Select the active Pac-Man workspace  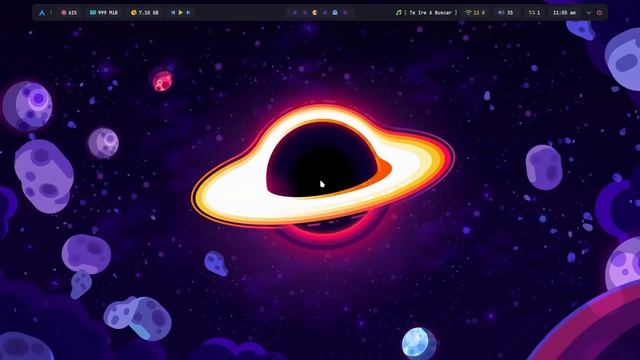[315, 13]
